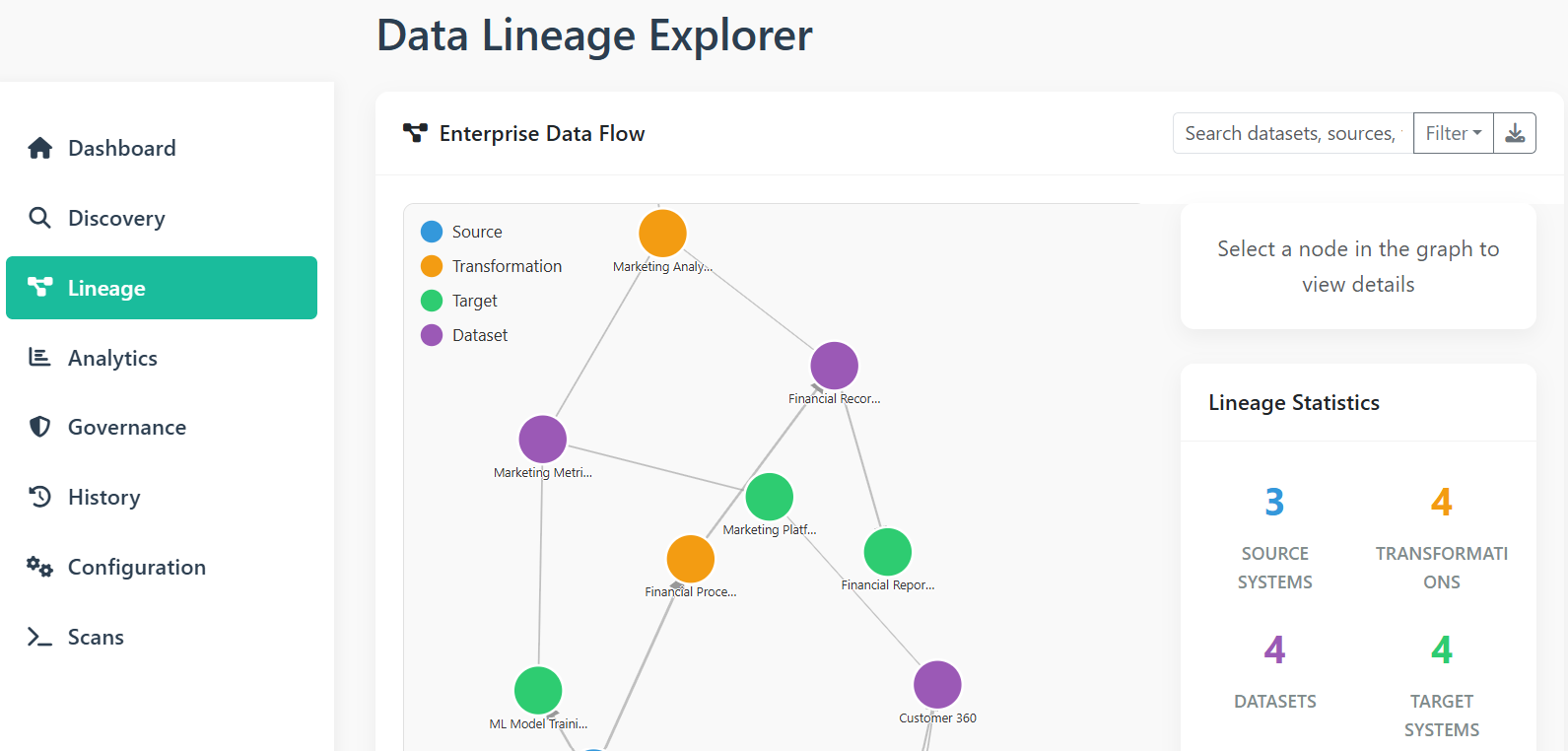Click the Scans terminal icon
The image size is (1568, 751).
point(39,637)
